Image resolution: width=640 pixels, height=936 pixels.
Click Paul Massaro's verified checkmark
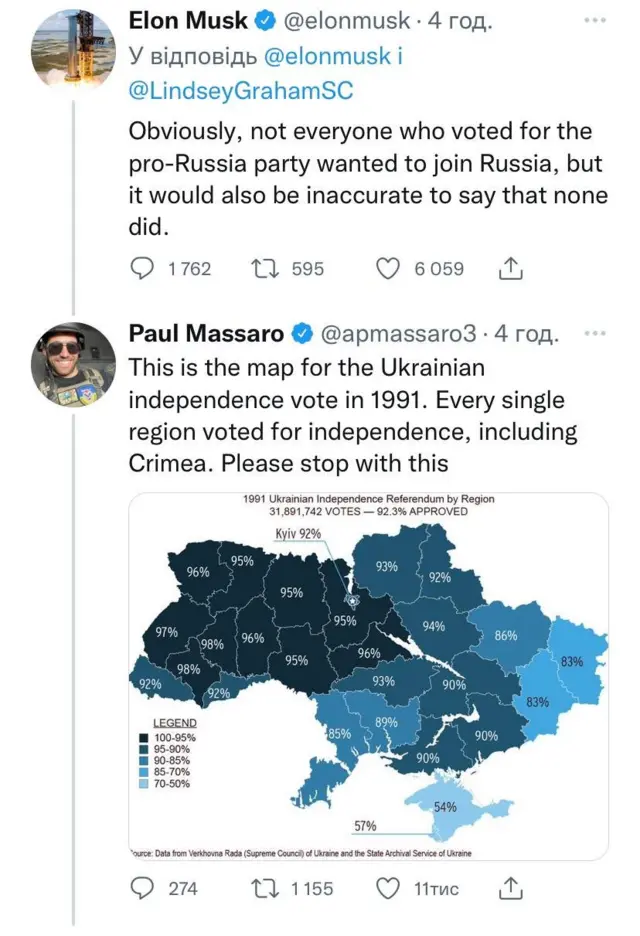303,333
